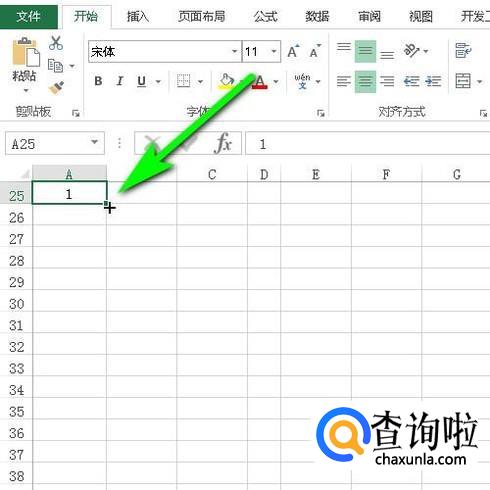
Task: Open the 文件 menu
Action: pyautogui.click(x=28, y=16)
